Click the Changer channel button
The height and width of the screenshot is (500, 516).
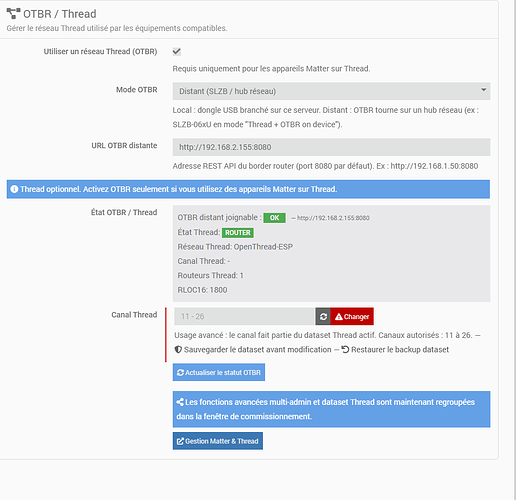pos(352,316)
